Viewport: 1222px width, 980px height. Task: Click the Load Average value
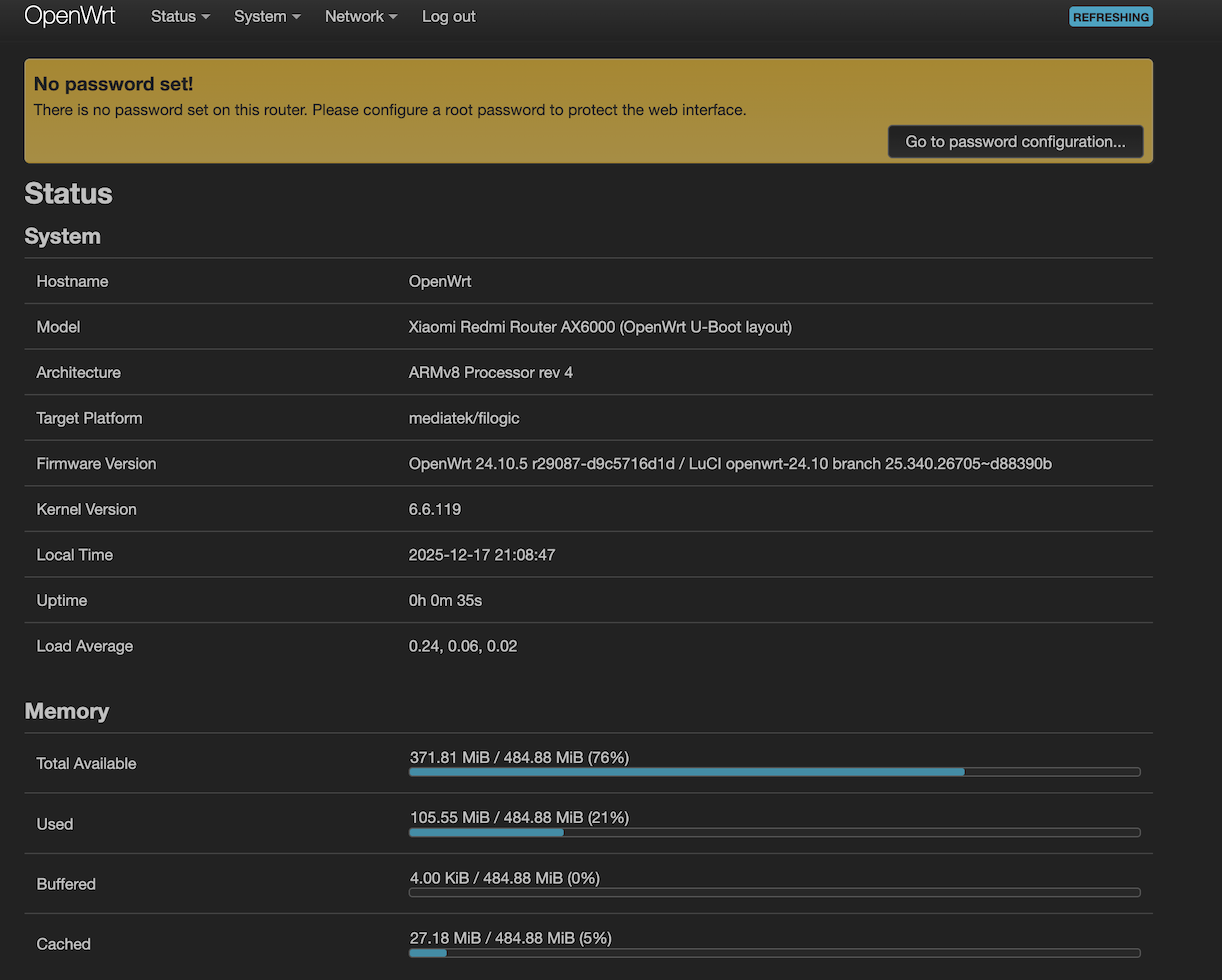(463, 647)
